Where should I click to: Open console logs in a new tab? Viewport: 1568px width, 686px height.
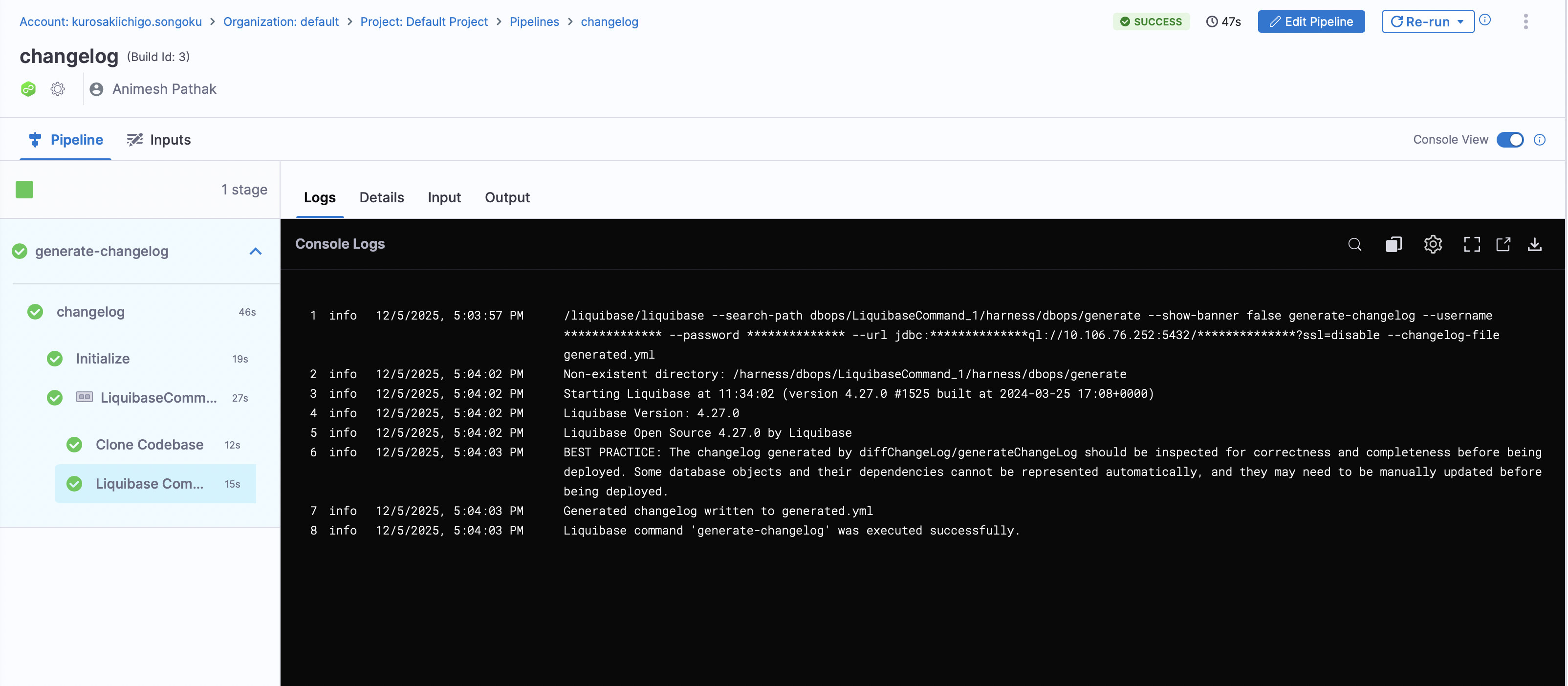tap(1503, 244)
